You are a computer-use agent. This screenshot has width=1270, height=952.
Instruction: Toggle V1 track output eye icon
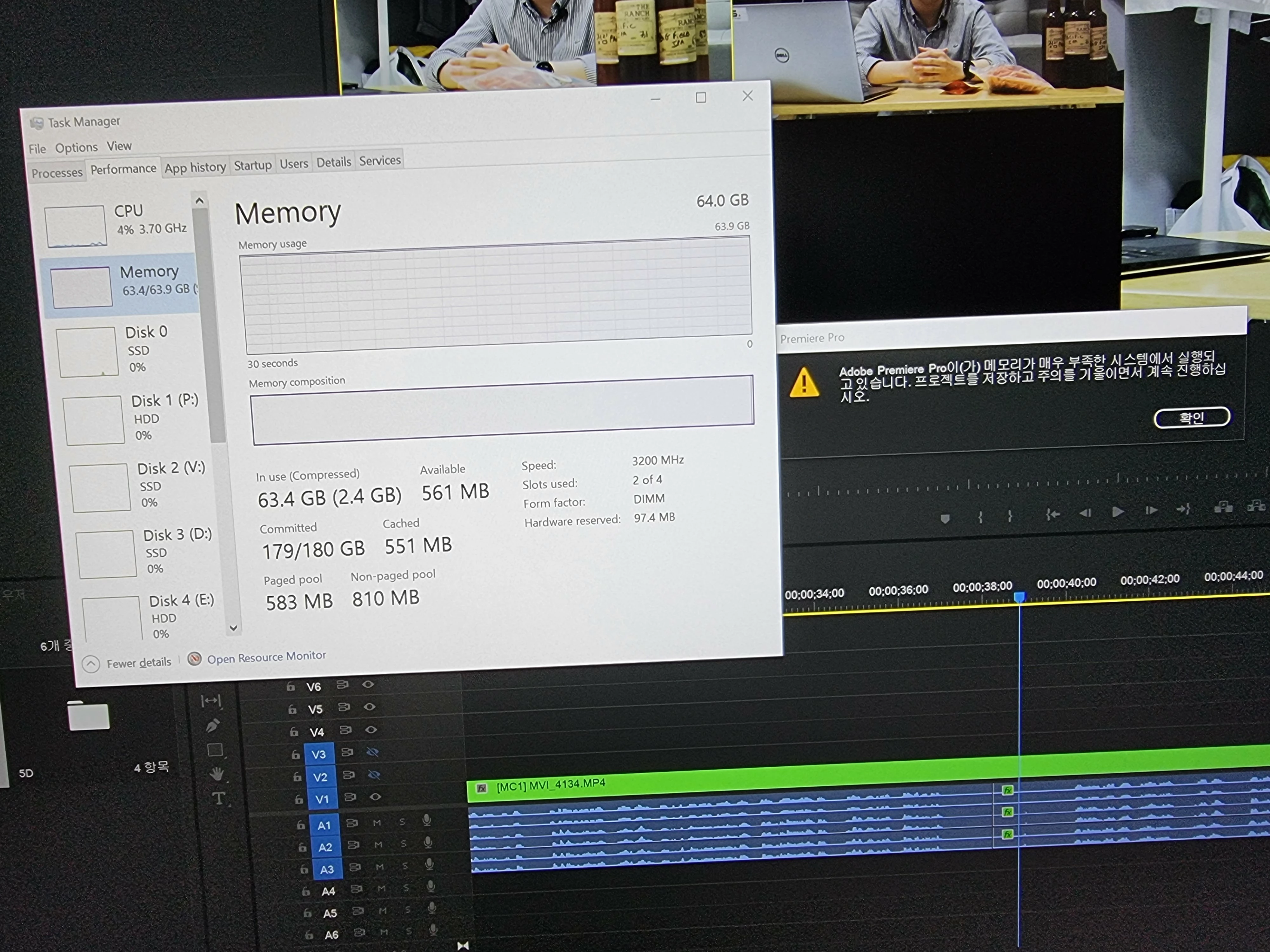(375, 797)
